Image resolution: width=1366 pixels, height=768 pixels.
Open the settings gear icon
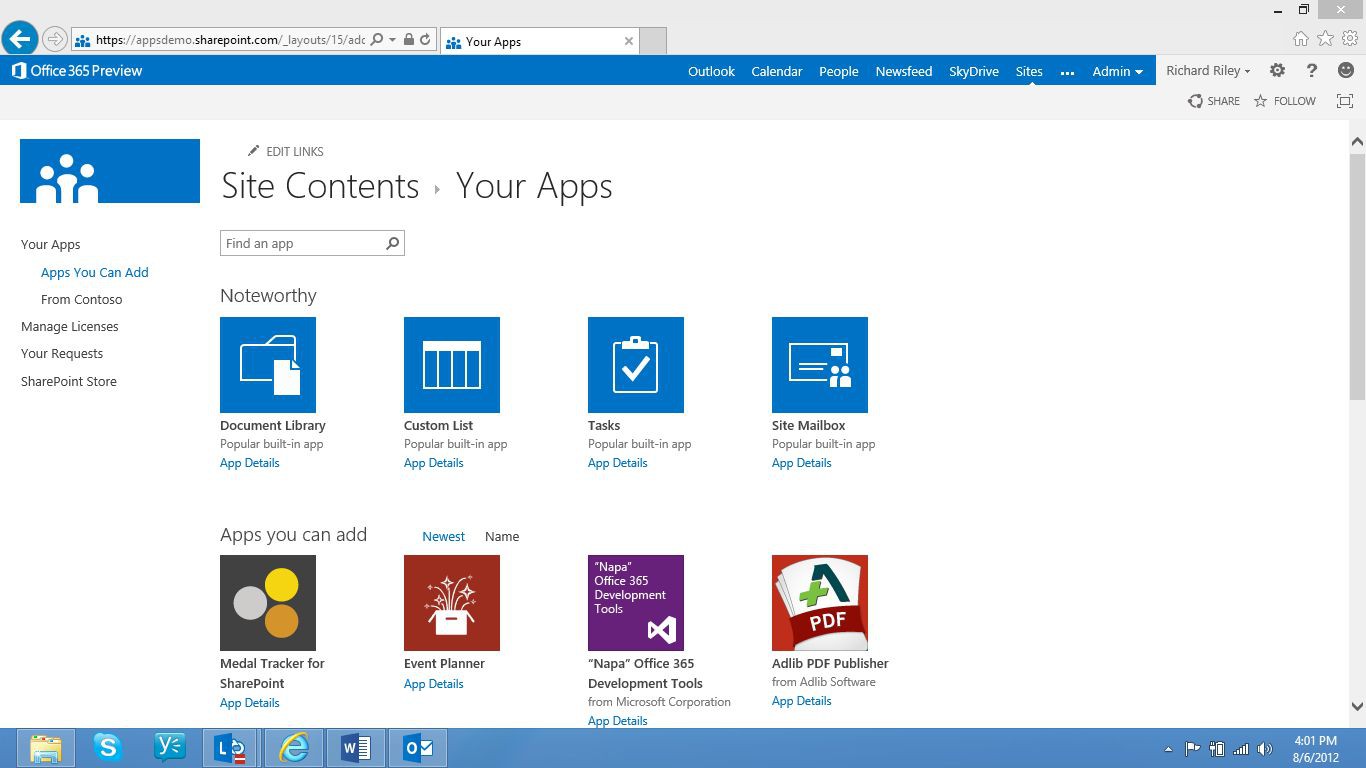1277,71
